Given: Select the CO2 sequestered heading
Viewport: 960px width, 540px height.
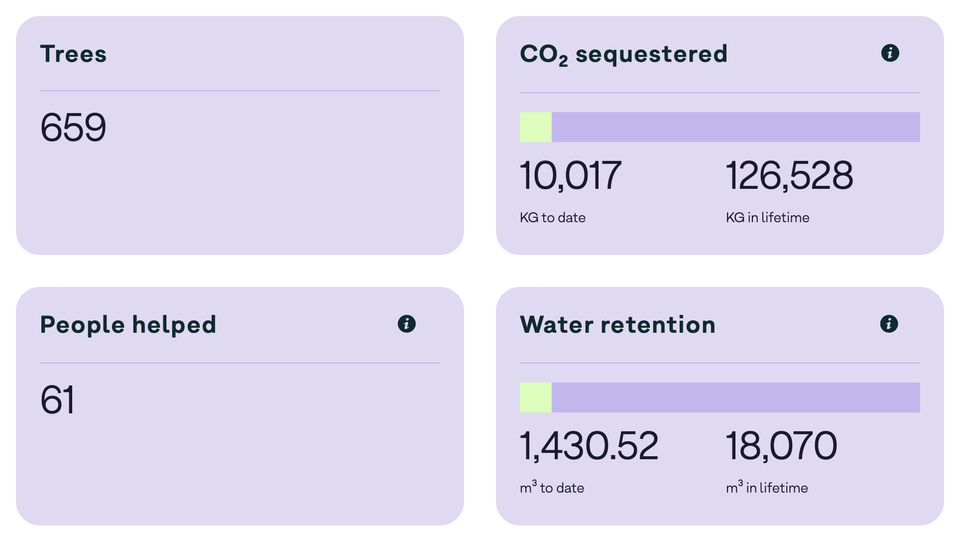Looking at the screenshot, I should coord(623,54).
